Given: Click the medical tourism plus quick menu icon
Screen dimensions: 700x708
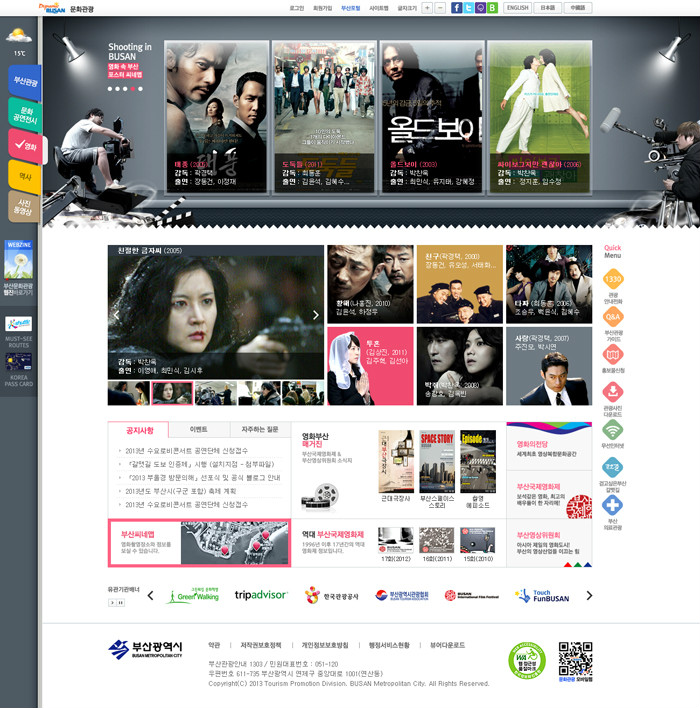Looking at the screenshot, I should tap(613, 505).
